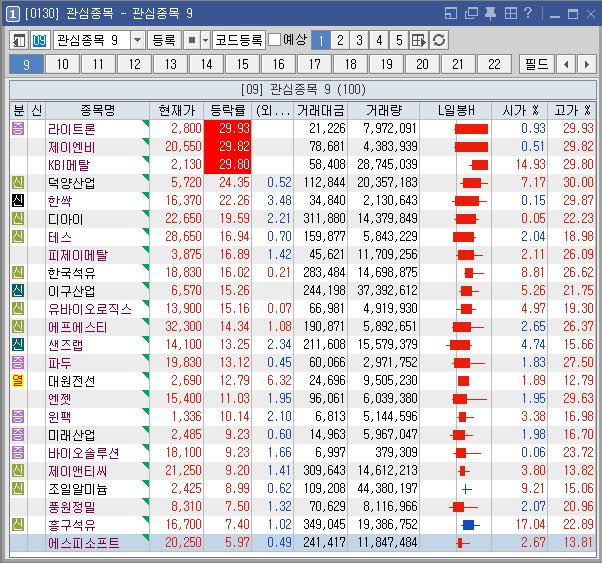Click the black 신 badge beside 한싹
The image size is (602, 563).
(18, 200)
